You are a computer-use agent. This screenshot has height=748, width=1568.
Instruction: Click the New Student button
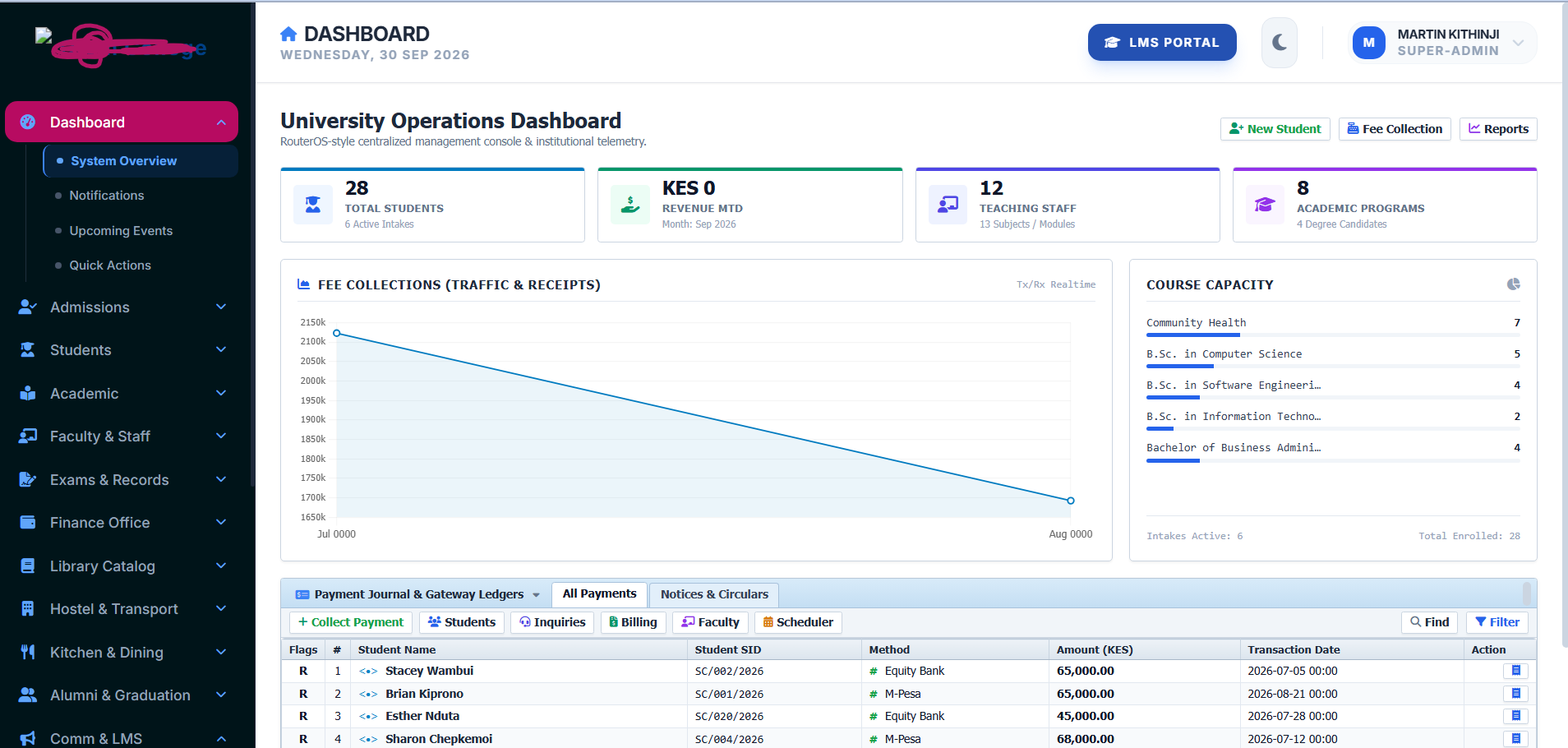click(1275, 129)
